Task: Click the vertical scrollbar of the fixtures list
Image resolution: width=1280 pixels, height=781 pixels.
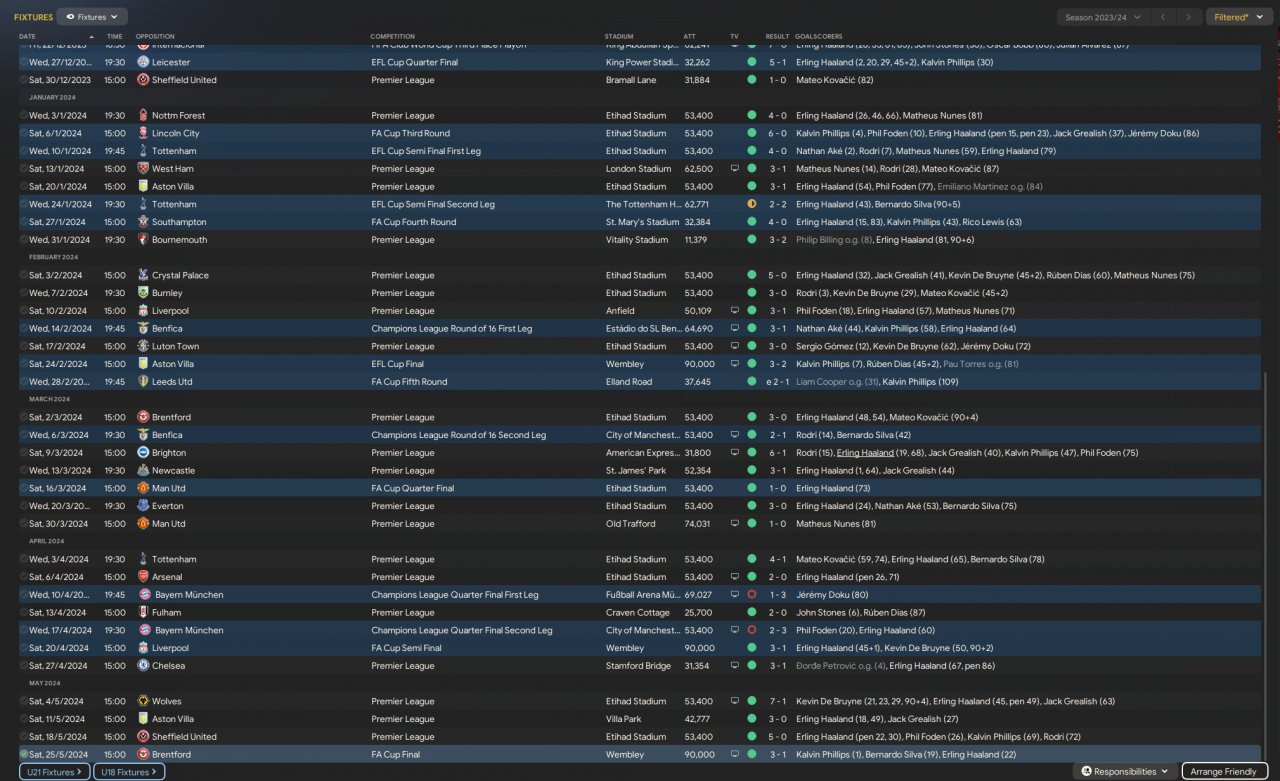Action: click(x=1265, y=566)
